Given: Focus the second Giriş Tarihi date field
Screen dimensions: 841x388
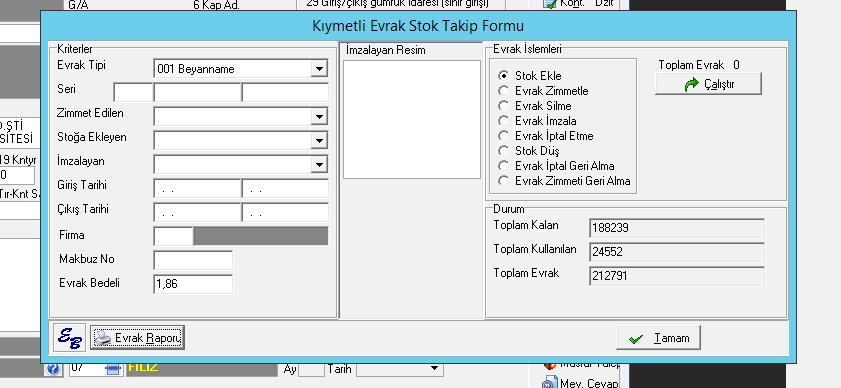Looking at the screenshot, I should (x=285, y=189).
